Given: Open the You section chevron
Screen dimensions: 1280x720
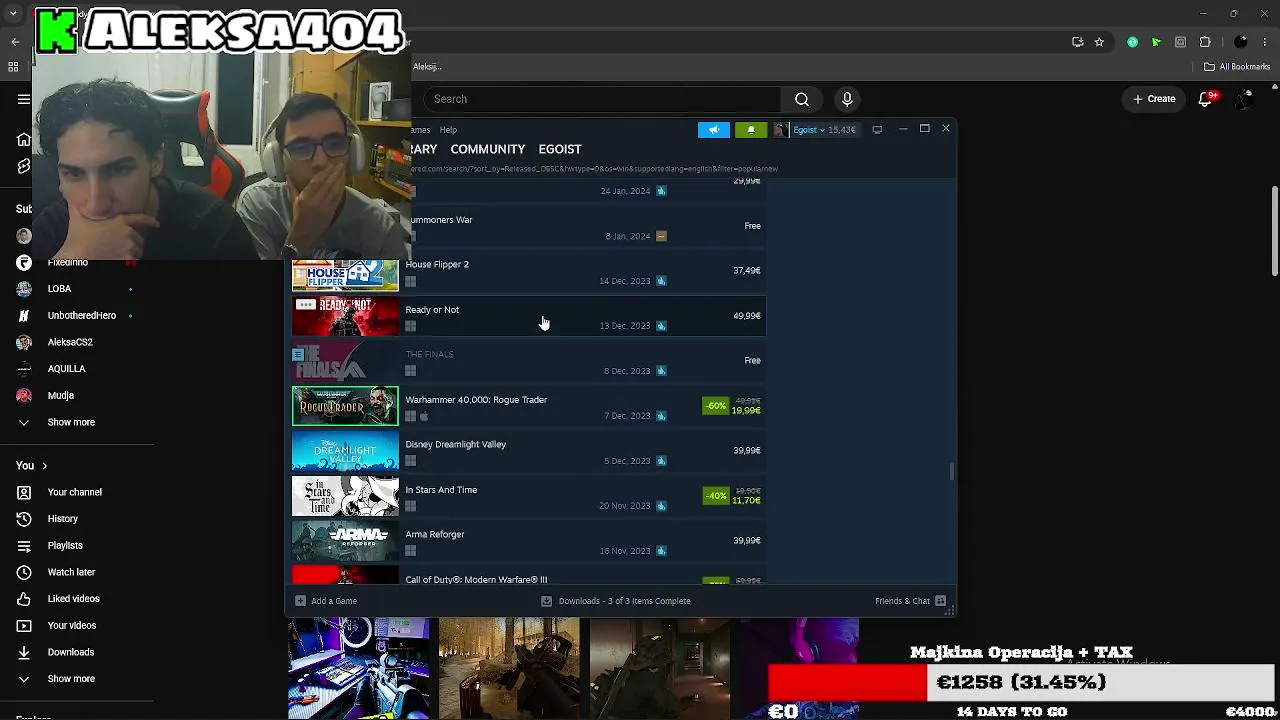Looking at the screenshot, I should 45,466.
